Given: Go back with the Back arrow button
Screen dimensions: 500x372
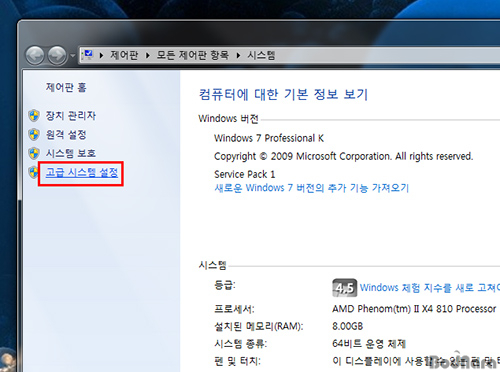Looking at the screenshot, I should point(35,55).
